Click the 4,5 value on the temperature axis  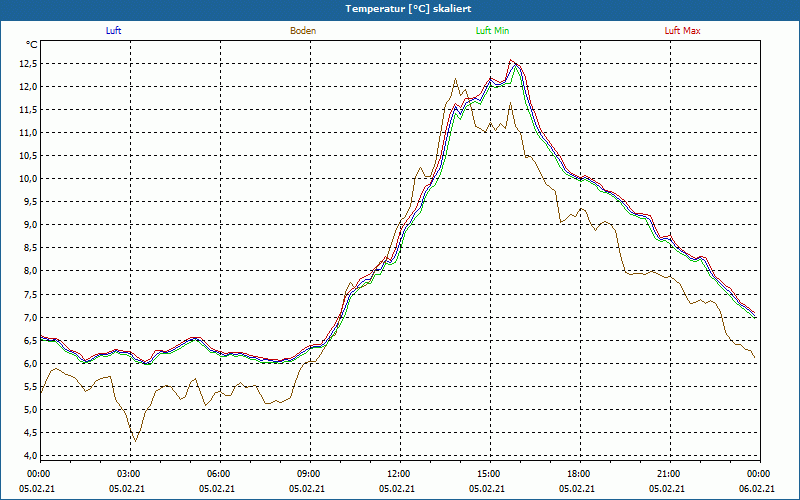coord(30,433)
